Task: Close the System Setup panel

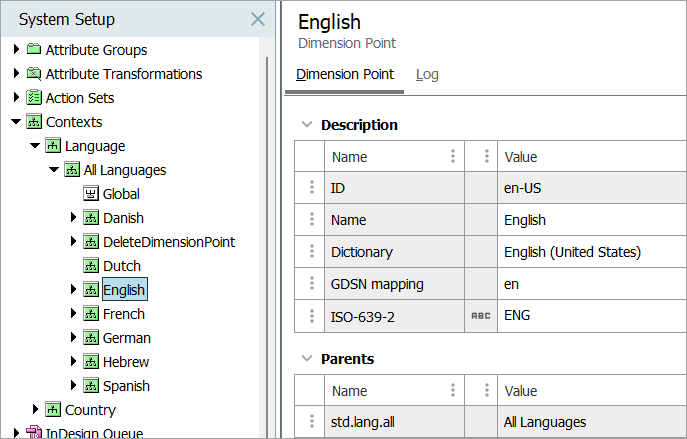Action: coord(258,19)
